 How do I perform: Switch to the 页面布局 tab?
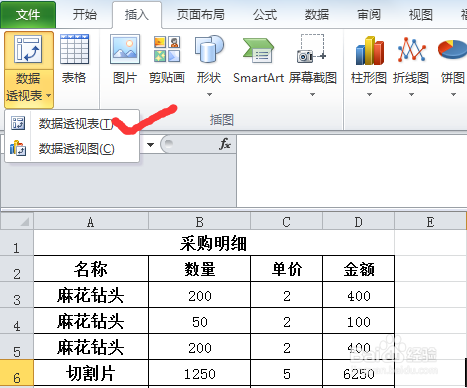pos(201,15)
